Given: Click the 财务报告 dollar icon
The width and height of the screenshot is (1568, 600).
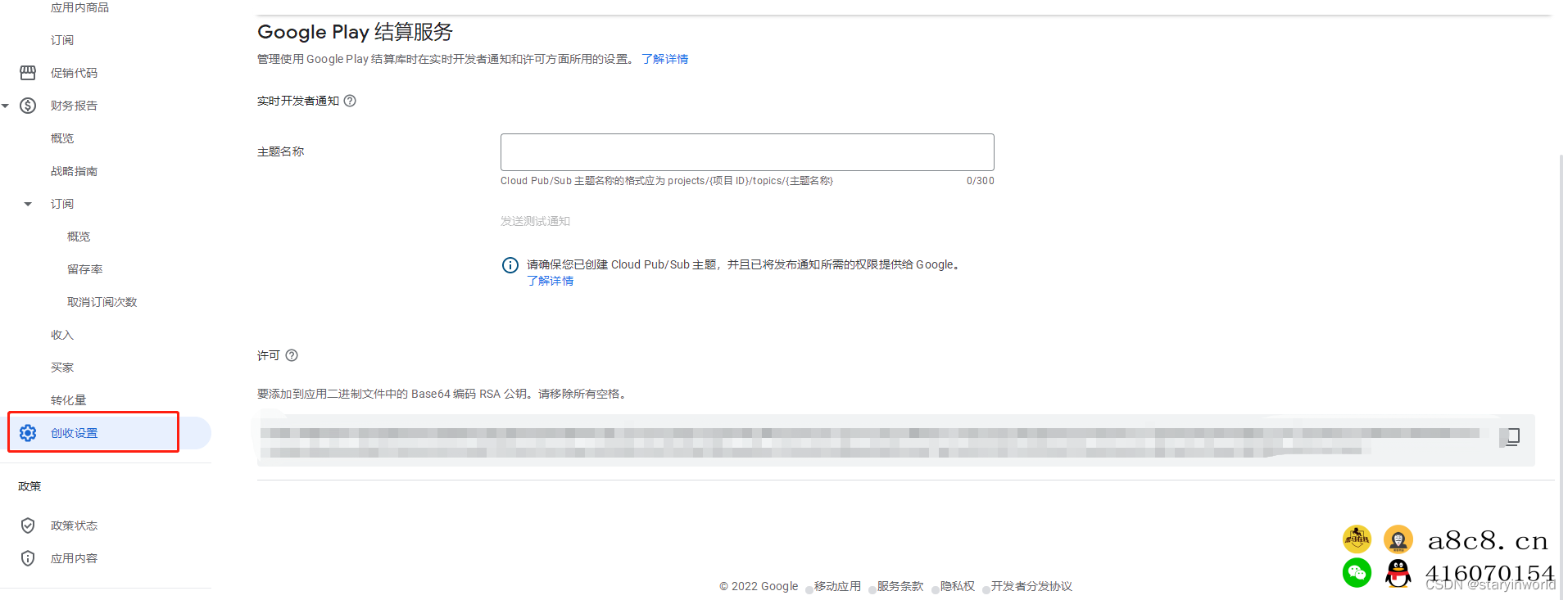Looking at the screenshot, I should point(28,106).
